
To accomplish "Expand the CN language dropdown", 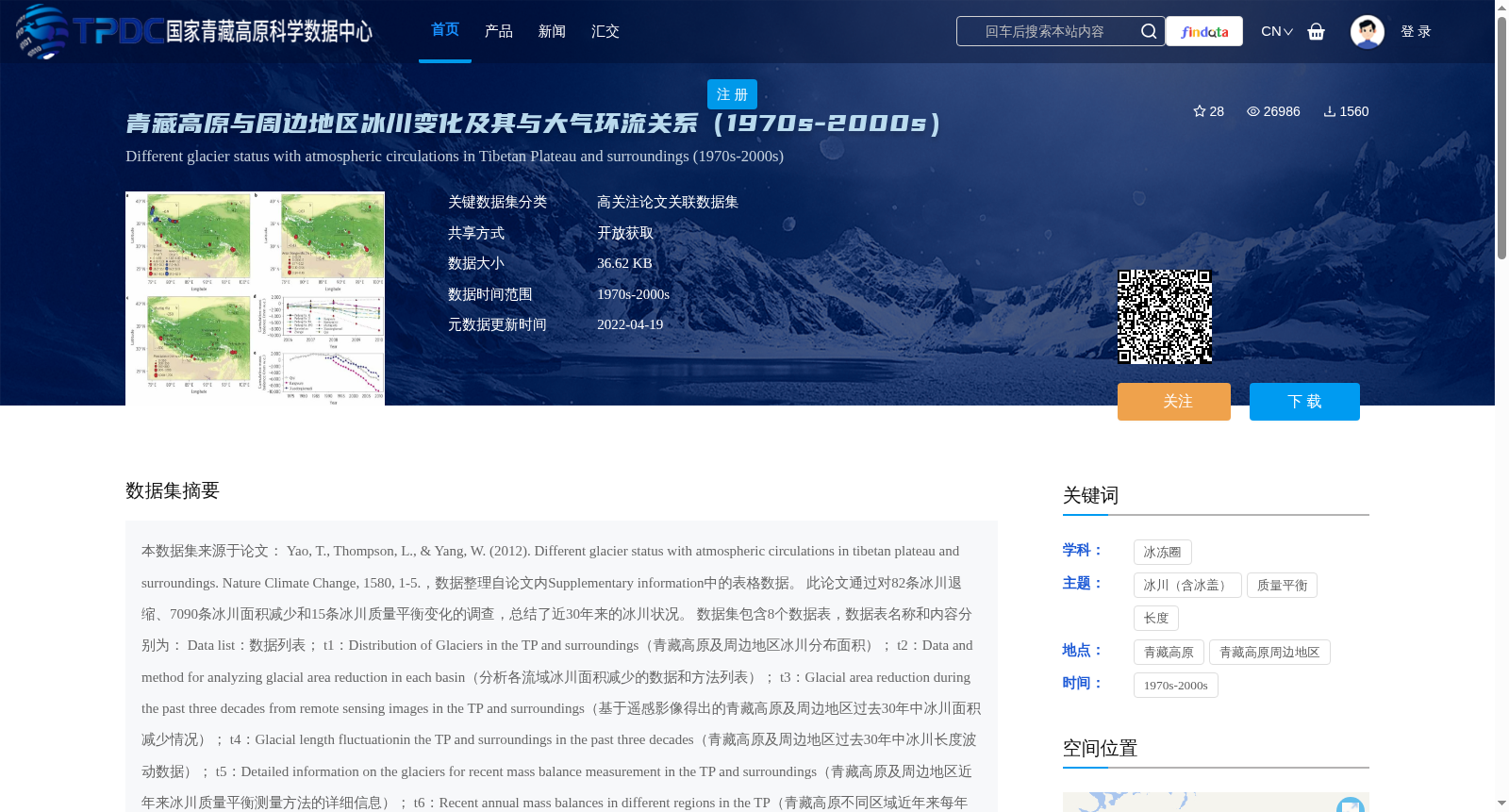I will coord(1277,31).
